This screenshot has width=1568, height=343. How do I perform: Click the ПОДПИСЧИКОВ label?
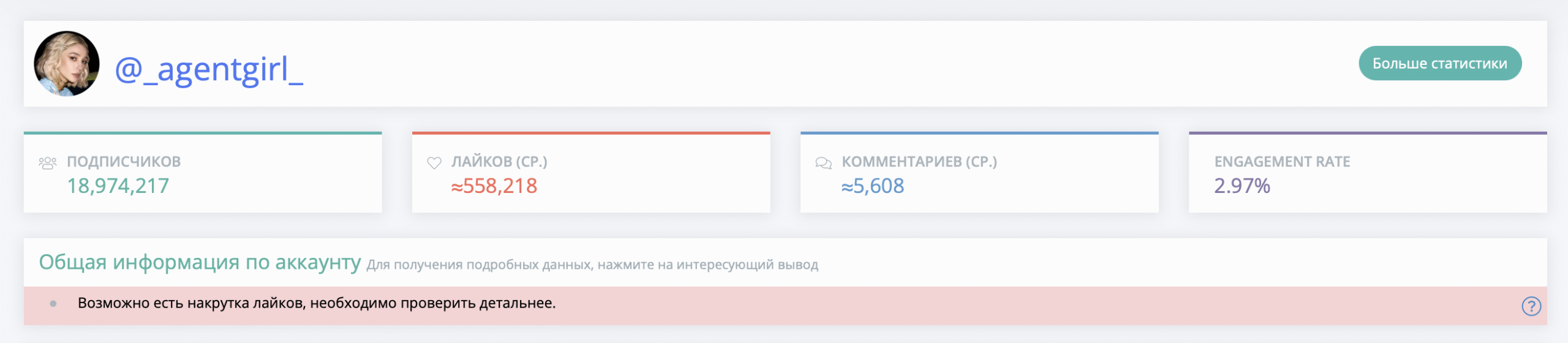click(x=124, y=162)
